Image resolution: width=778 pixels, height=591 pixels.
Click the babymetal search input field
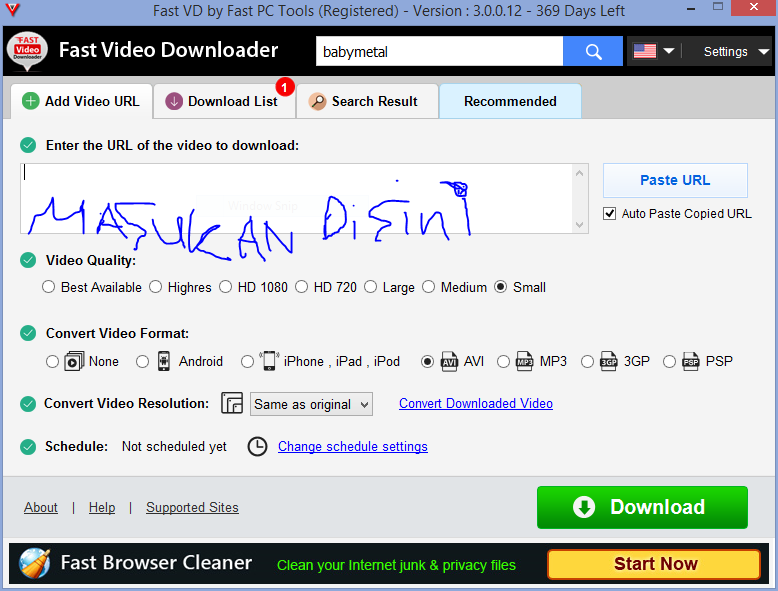(440, 51)
